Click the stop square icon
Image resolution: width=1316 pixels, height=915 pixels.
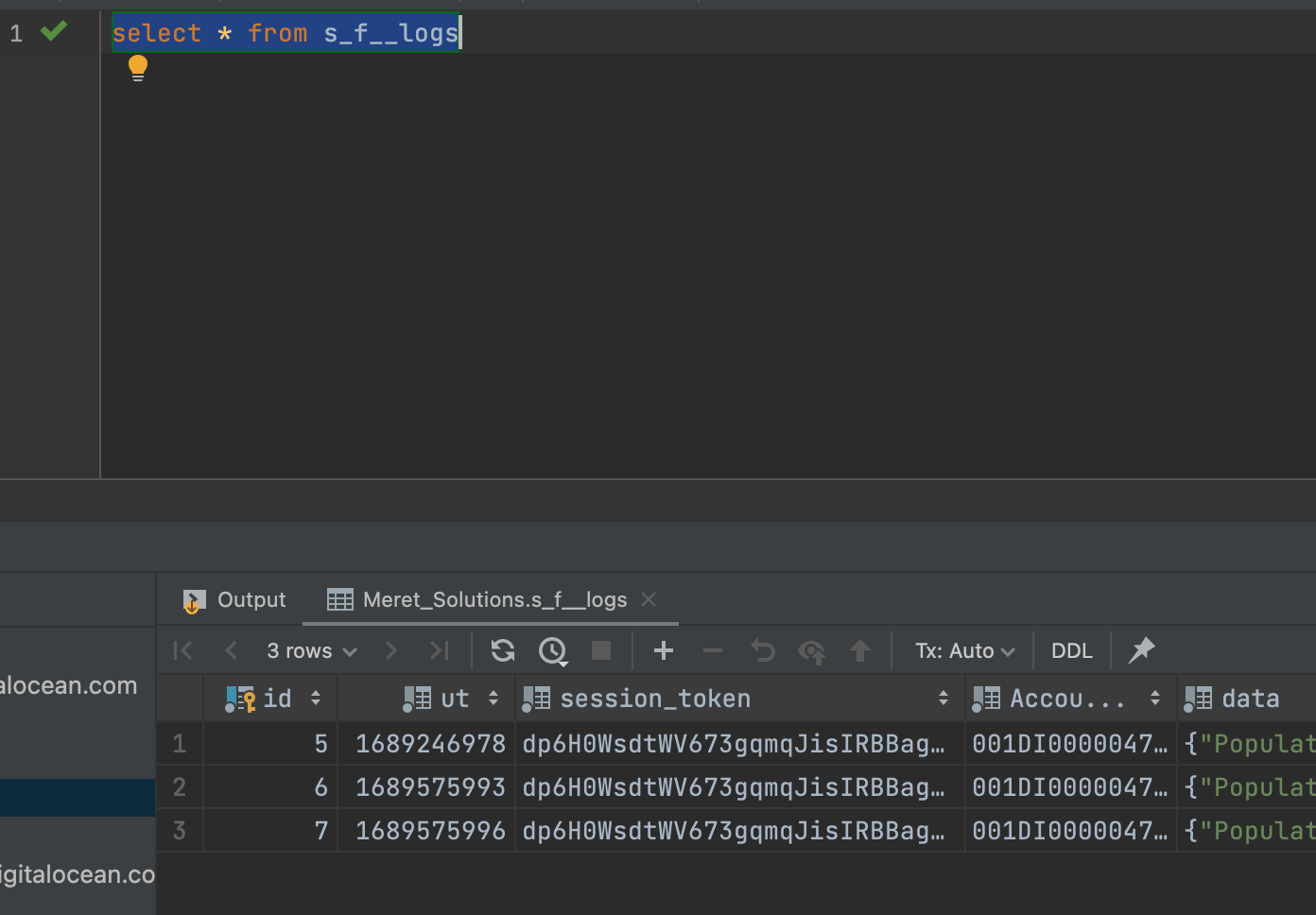[601, 650]
